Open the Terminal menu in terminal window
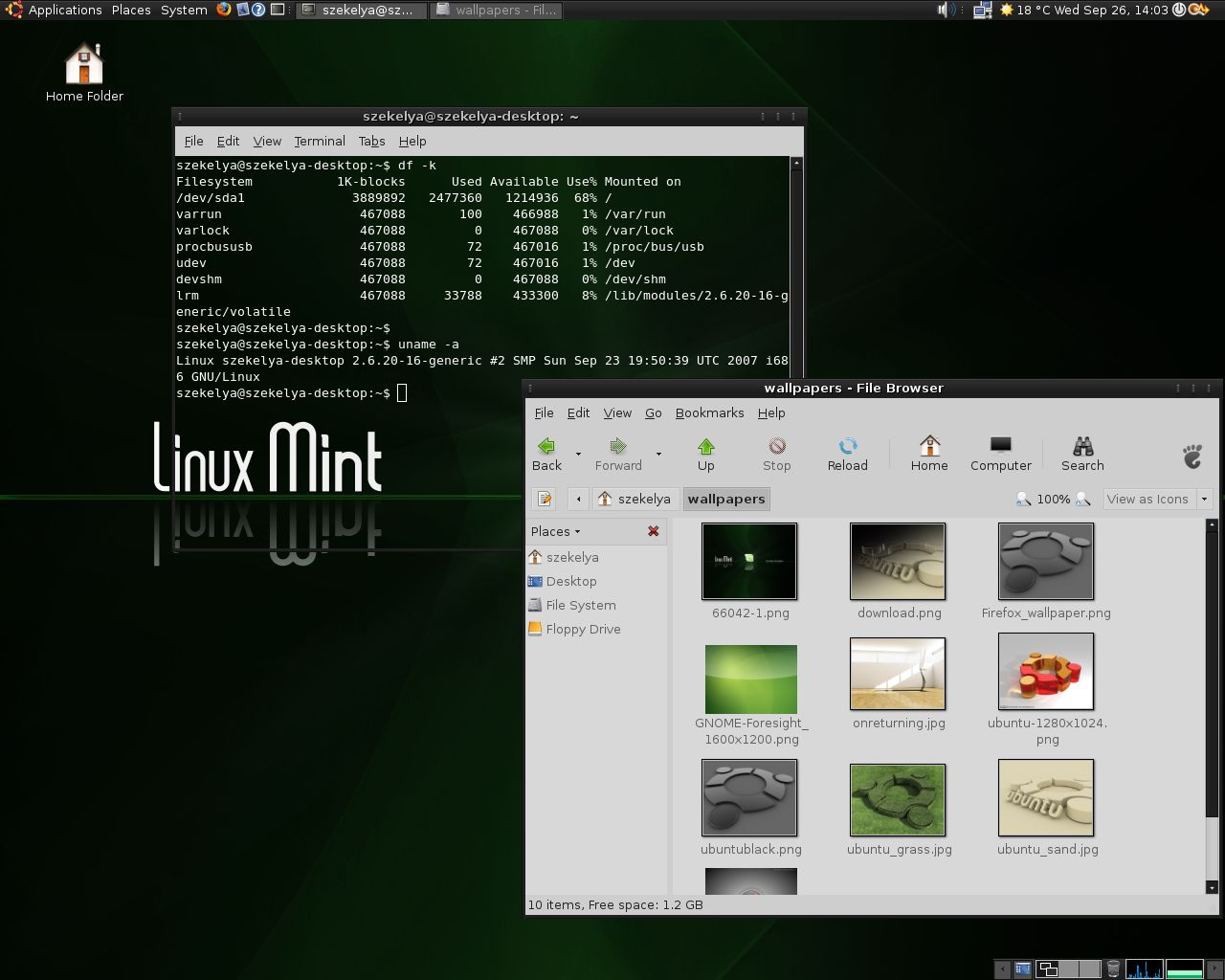Image resolution: width=1225 pixels, height=980 pixels. pos(320,141)
